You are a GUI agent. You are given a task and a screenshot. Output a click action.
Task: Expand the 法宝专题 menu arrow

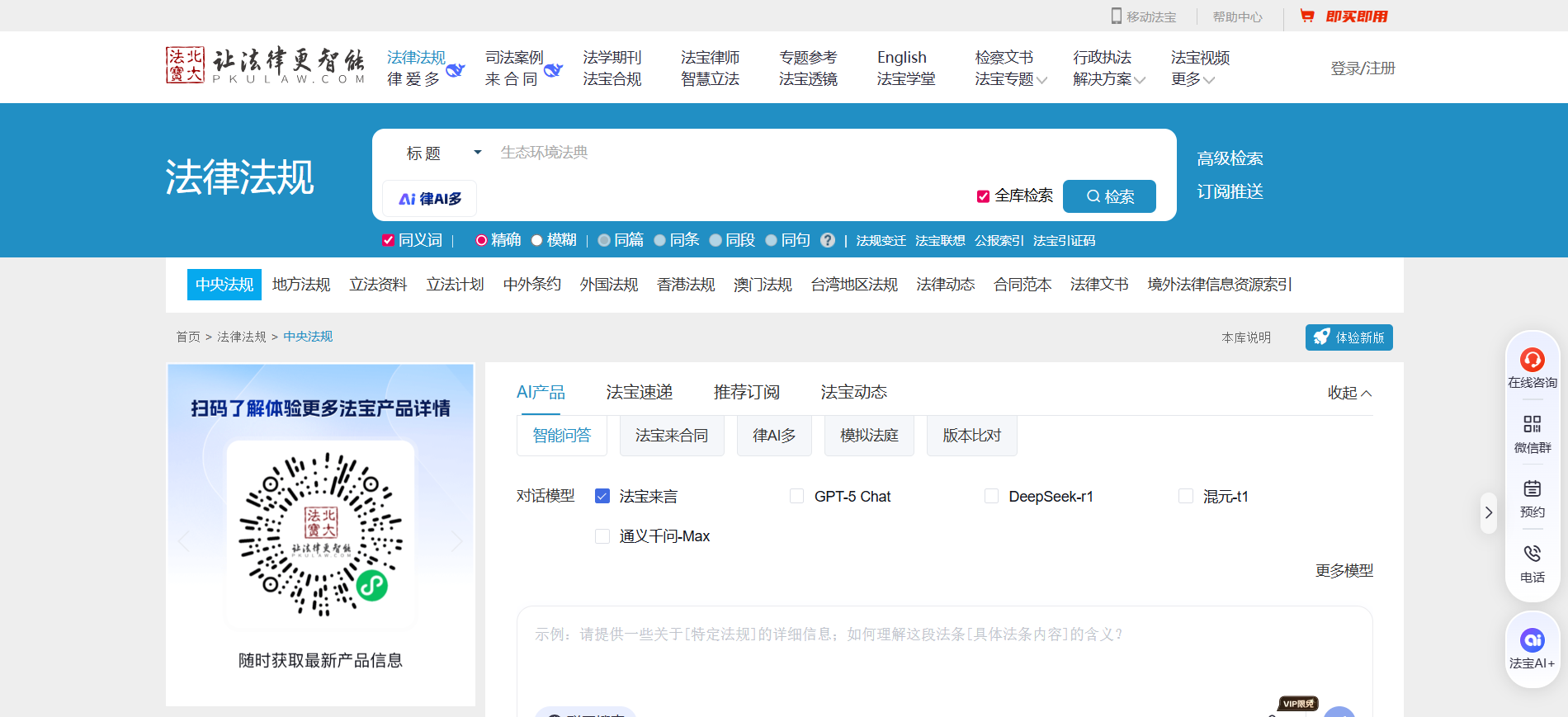[1042, 80]
